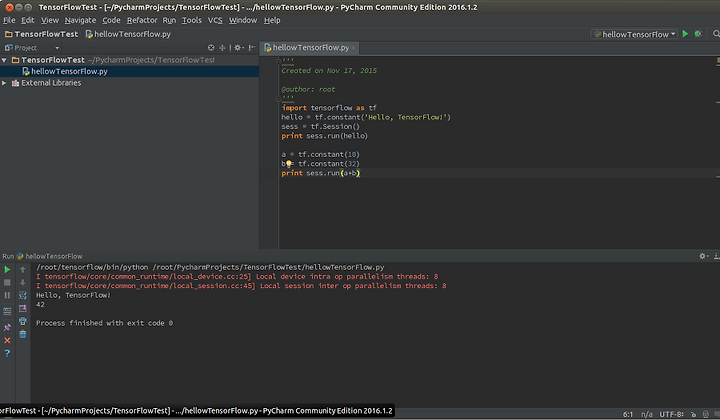Toggle soft wraps in console output
The image size is (720, 420).
(22, 295)
